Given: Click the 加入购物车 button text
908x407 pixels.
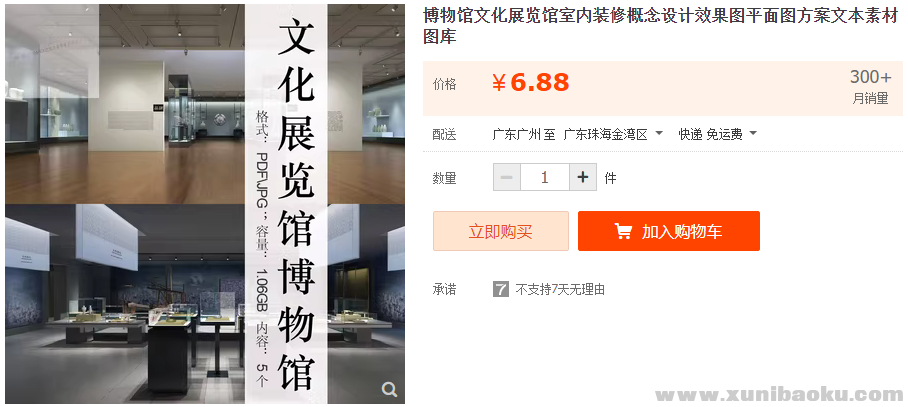Looking at the screenshot, I should [682, 232].
